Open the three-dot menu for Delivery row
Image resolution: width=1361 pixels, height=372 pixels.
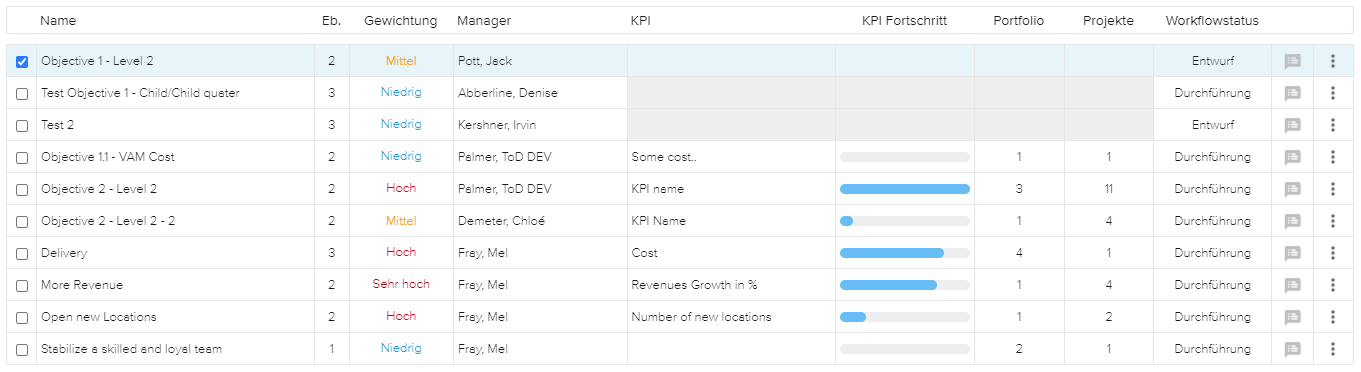(1332, 253)
